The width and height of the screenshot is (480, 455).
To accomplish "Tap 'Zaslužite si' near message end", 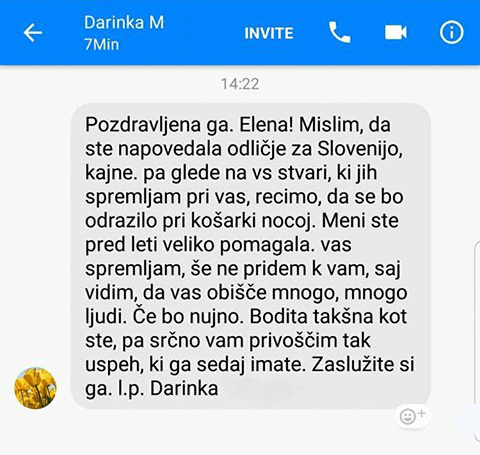I will 363,364.
